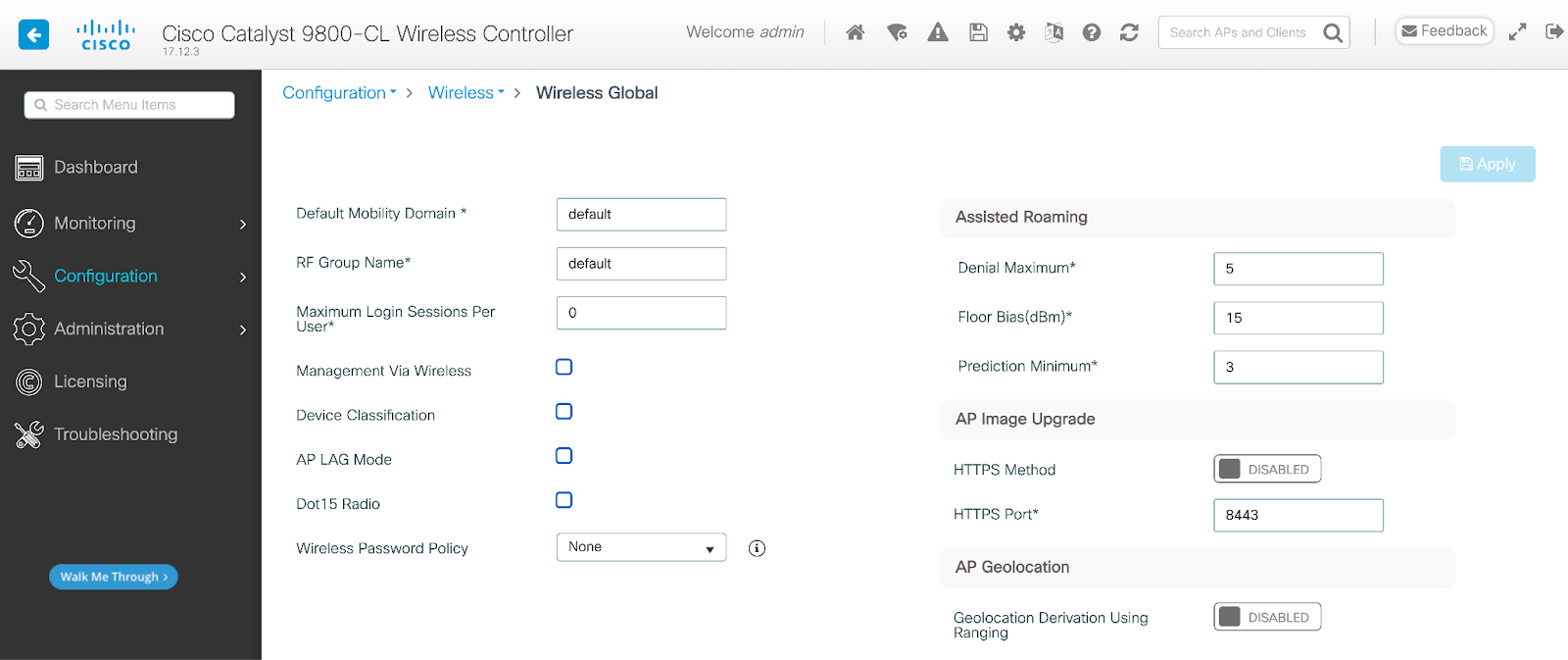1568x660 pixels.
Task: Expand Monitoring menu chevron
Action: coord(243,225)
